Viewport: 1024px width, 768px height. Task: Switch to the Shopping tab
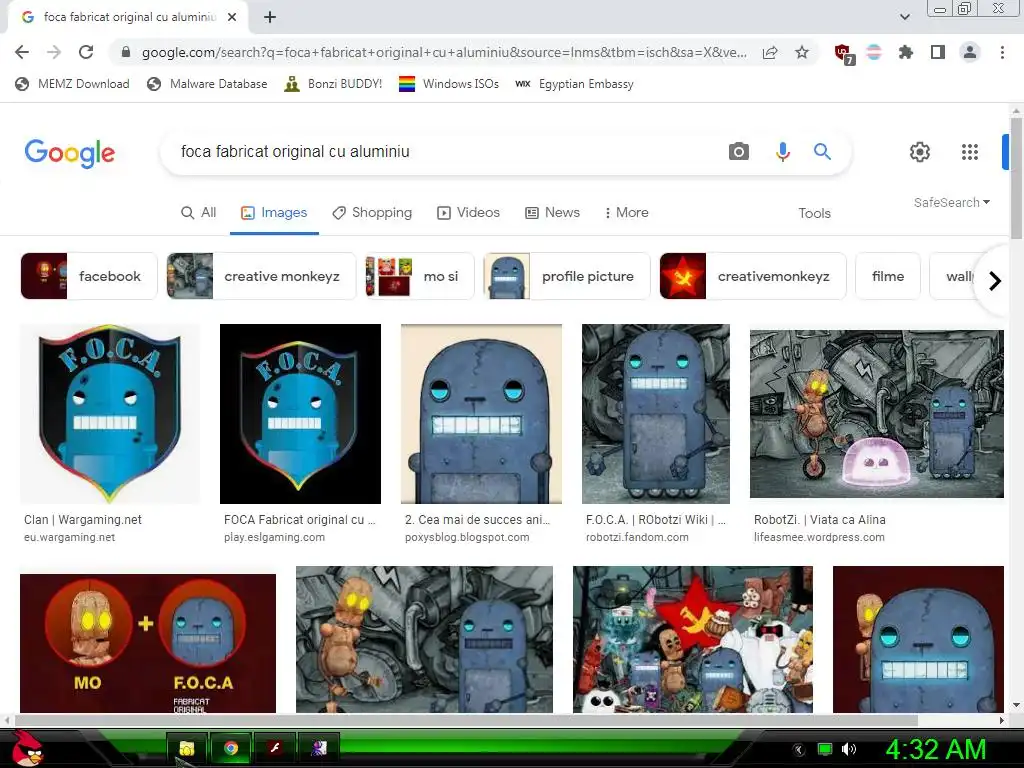[372, 212]
